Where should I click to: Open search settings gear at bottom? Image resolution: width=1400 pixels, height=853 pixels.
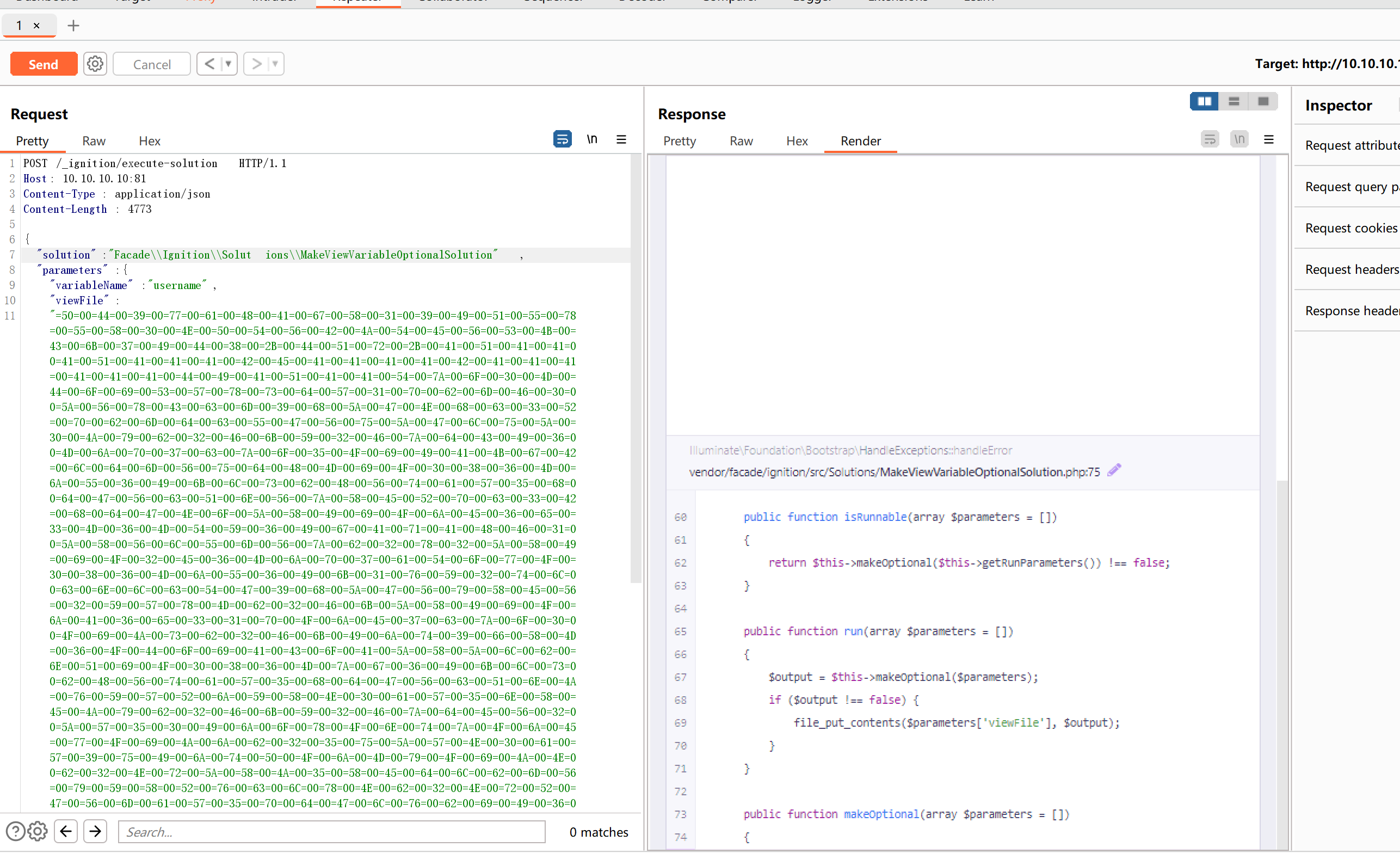(x=38, y=831)
